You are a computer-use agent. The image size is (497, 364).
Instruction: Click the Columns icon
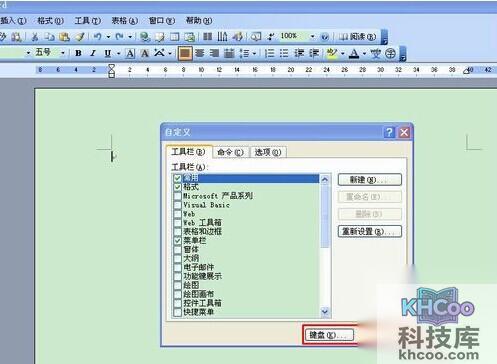(x=208, y=37)
